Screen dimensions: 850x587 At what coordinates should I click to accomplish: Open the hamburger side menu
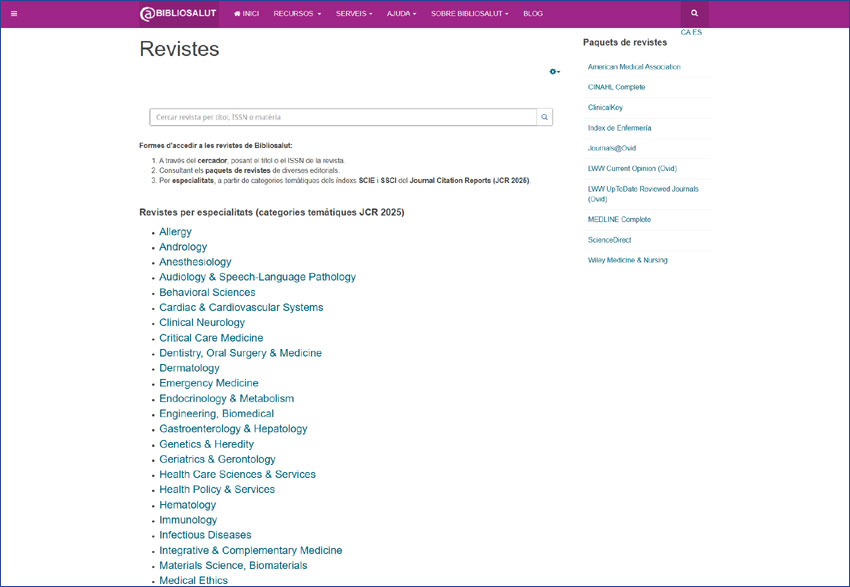pyautogui.click(x=14, y=14)
